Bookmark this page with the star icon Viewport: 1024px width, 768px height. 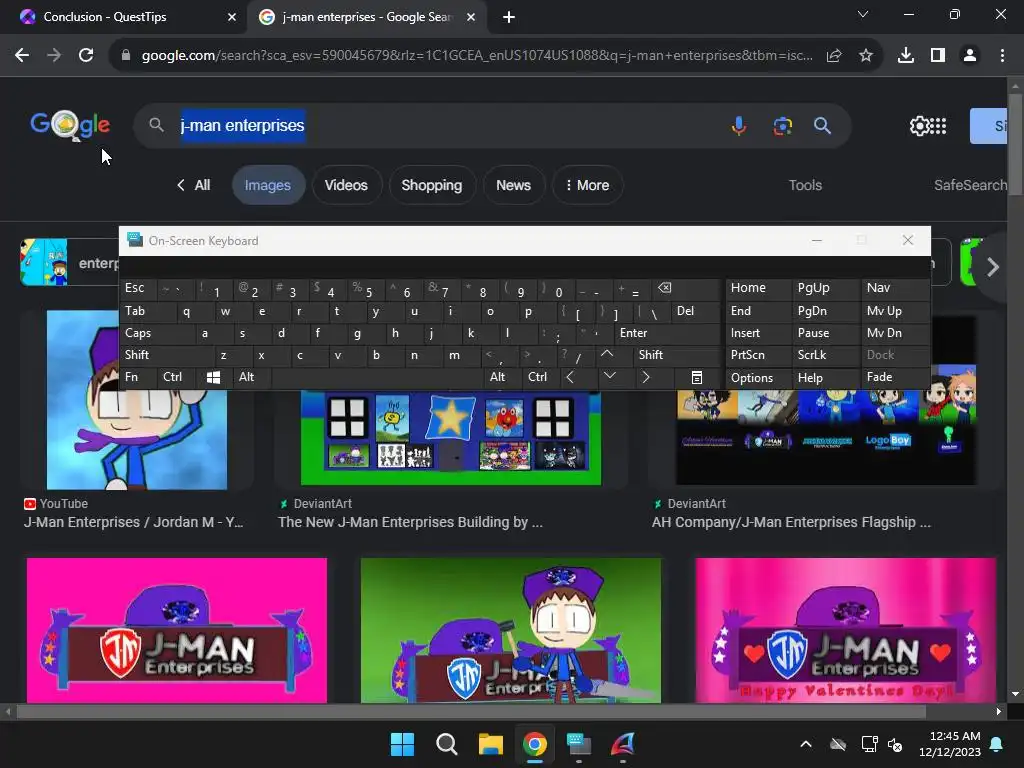tap(866, 56)
